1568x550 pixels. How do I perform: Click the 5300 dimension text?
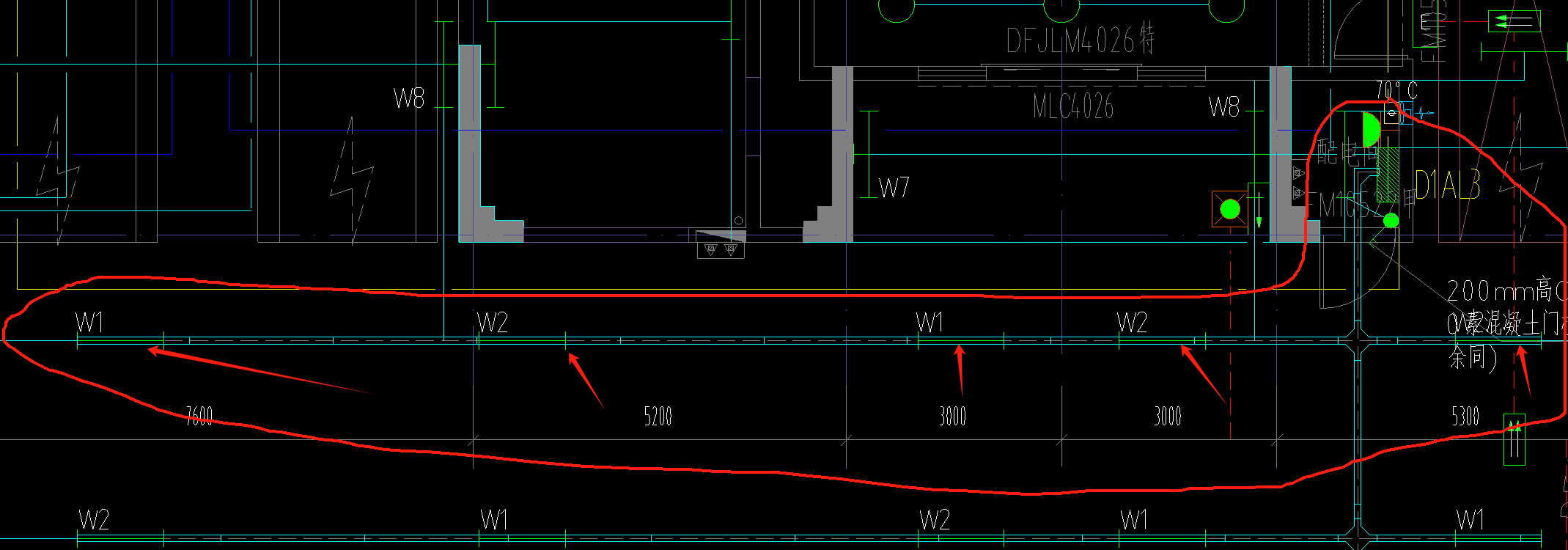[x=1466, y=417]
